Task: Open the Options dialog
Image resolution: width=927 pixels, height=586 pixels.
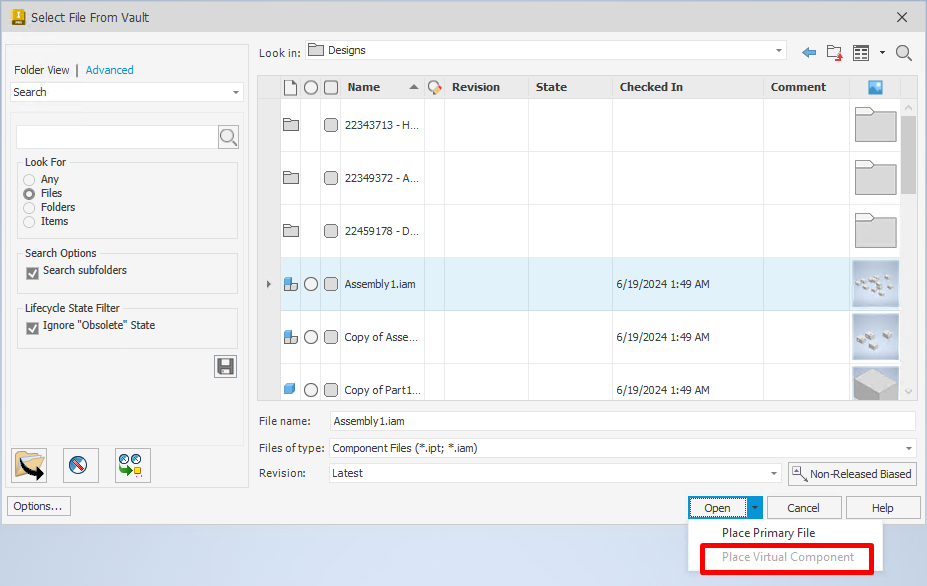Action: tap(38, 505)
